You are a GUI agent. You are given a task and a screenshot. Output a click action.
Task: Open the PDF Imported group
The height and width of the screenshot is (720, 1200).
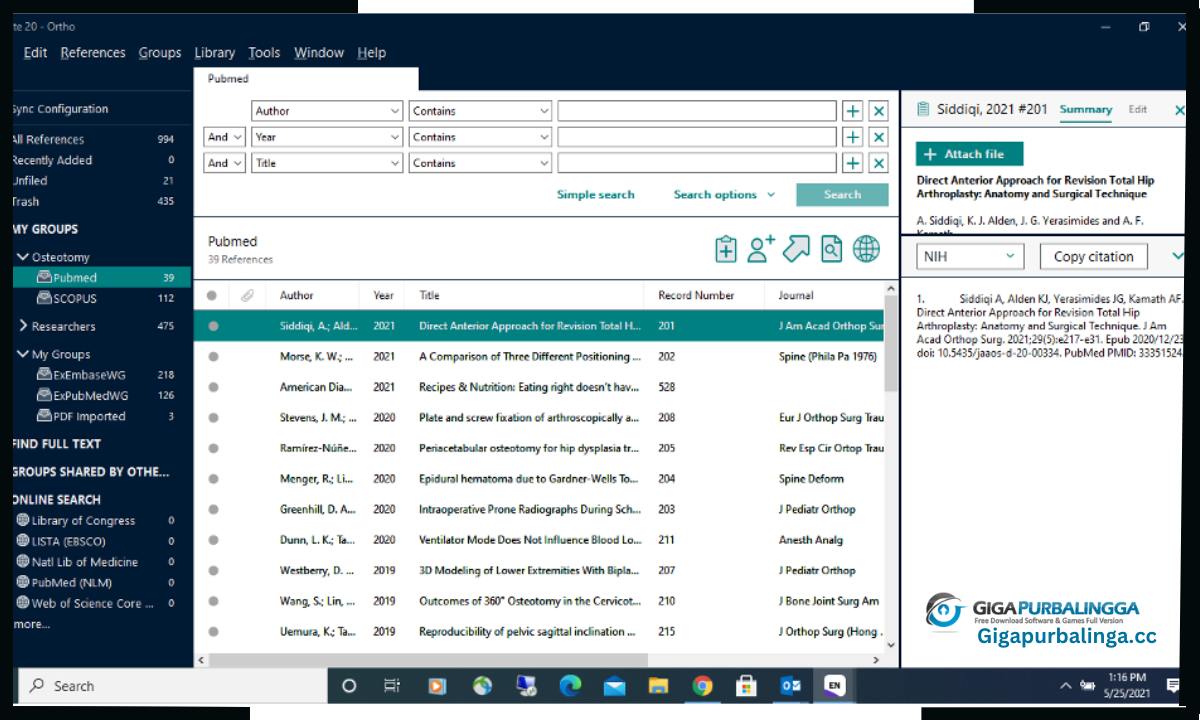[102, 416]
